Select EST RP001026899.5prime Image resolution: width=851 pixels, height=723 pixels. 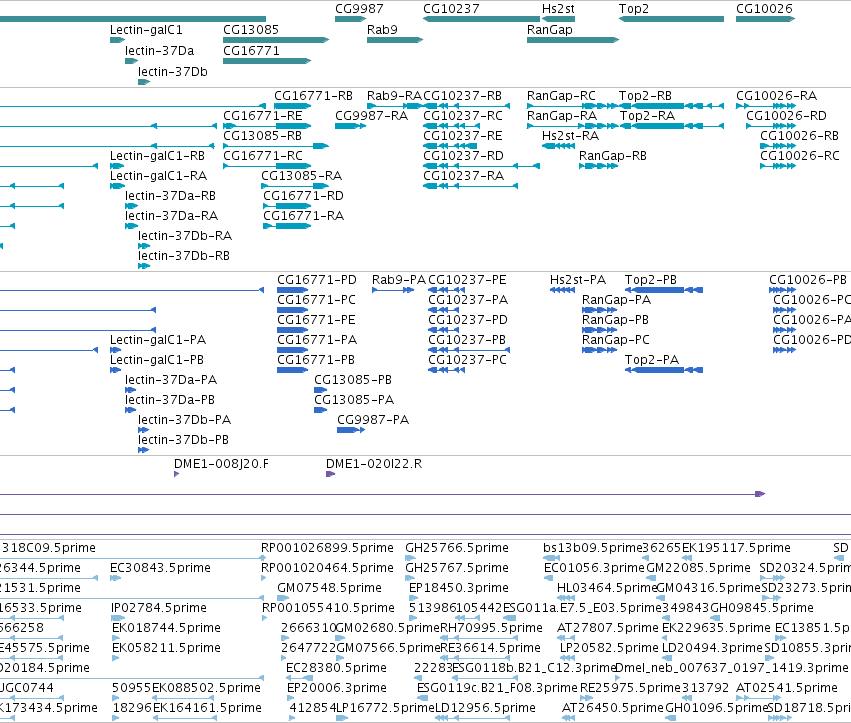[x=327, y=548]
